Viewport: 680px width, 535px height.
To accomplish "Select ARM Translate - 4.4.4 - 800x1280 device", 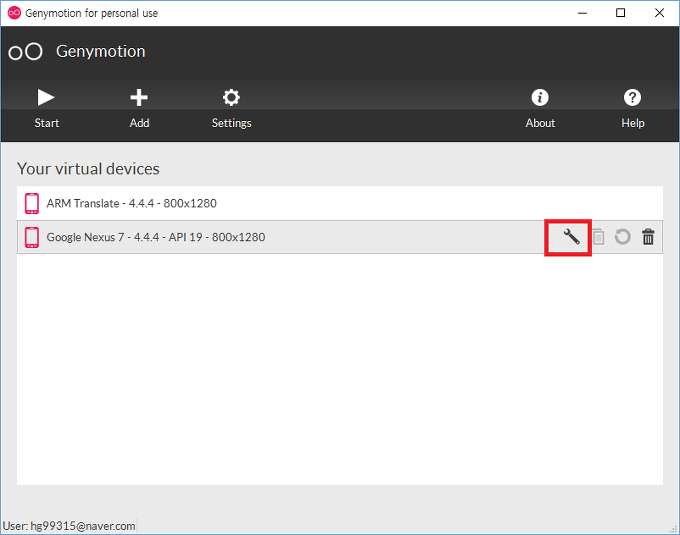I will pos(340,203).
